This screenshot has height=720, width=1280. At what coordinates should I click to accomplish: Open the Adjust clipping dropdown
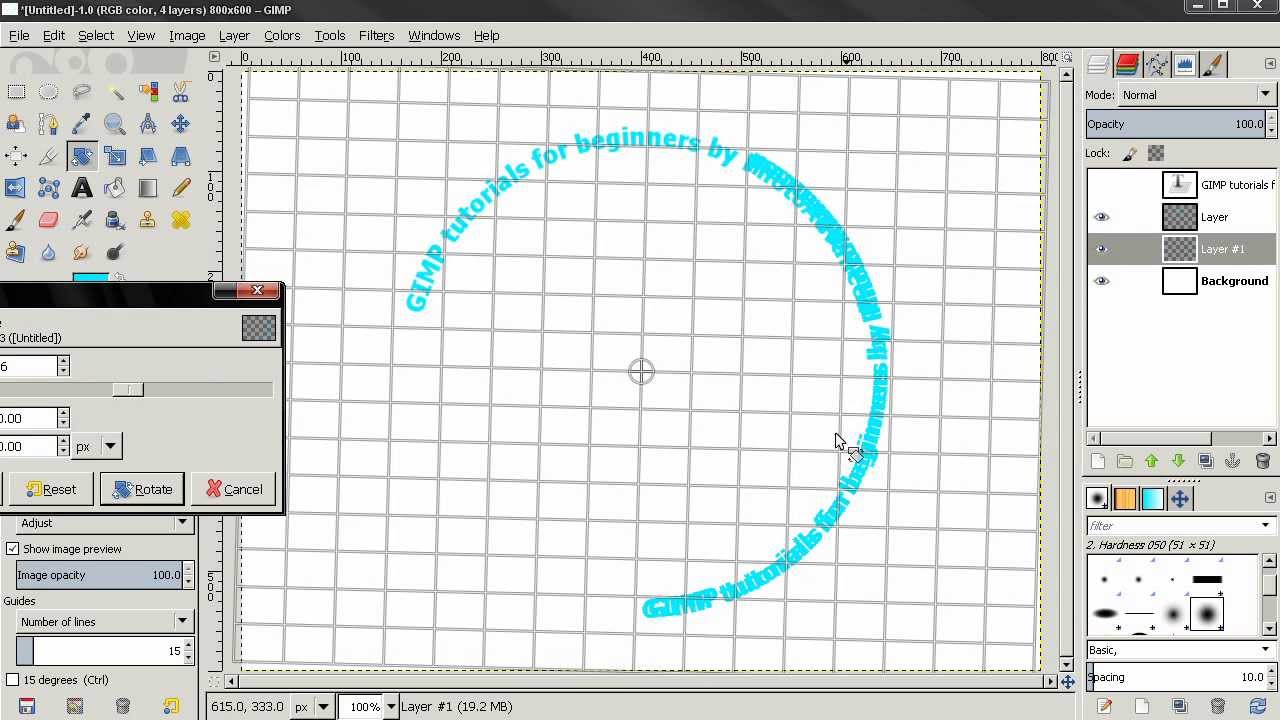(104, 523)
